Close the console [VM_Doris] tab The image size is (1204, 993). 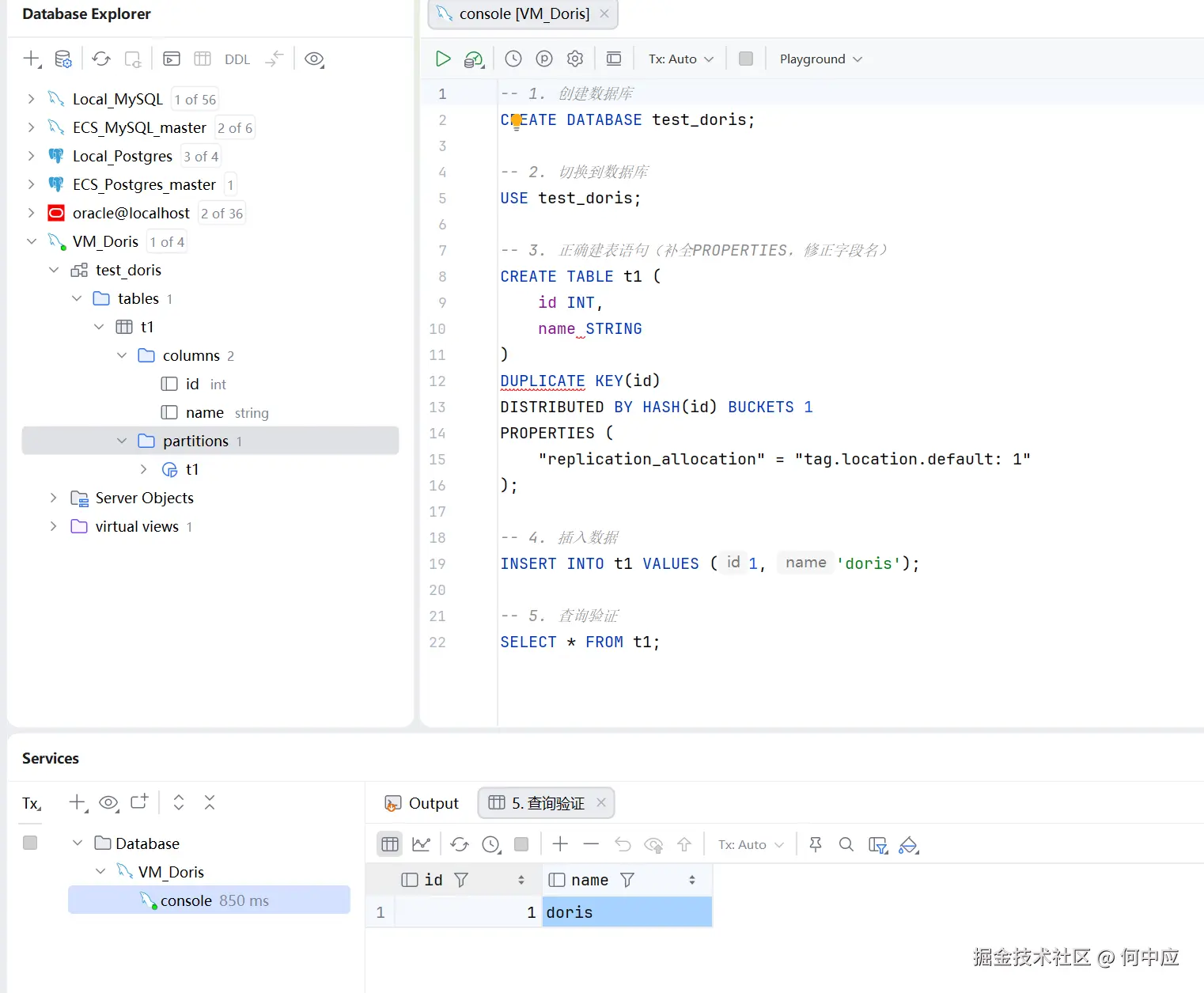[604, 13]
